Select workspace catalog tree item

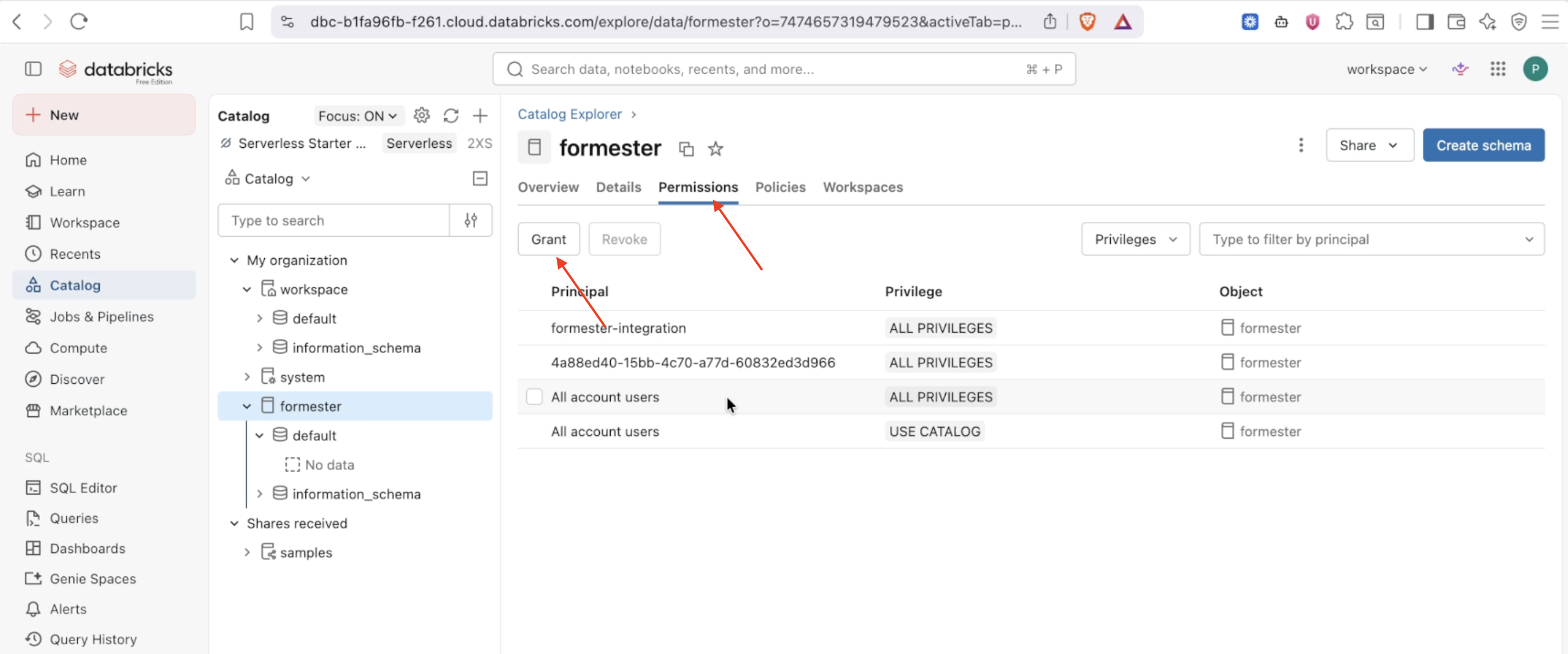tap(313, 289)
